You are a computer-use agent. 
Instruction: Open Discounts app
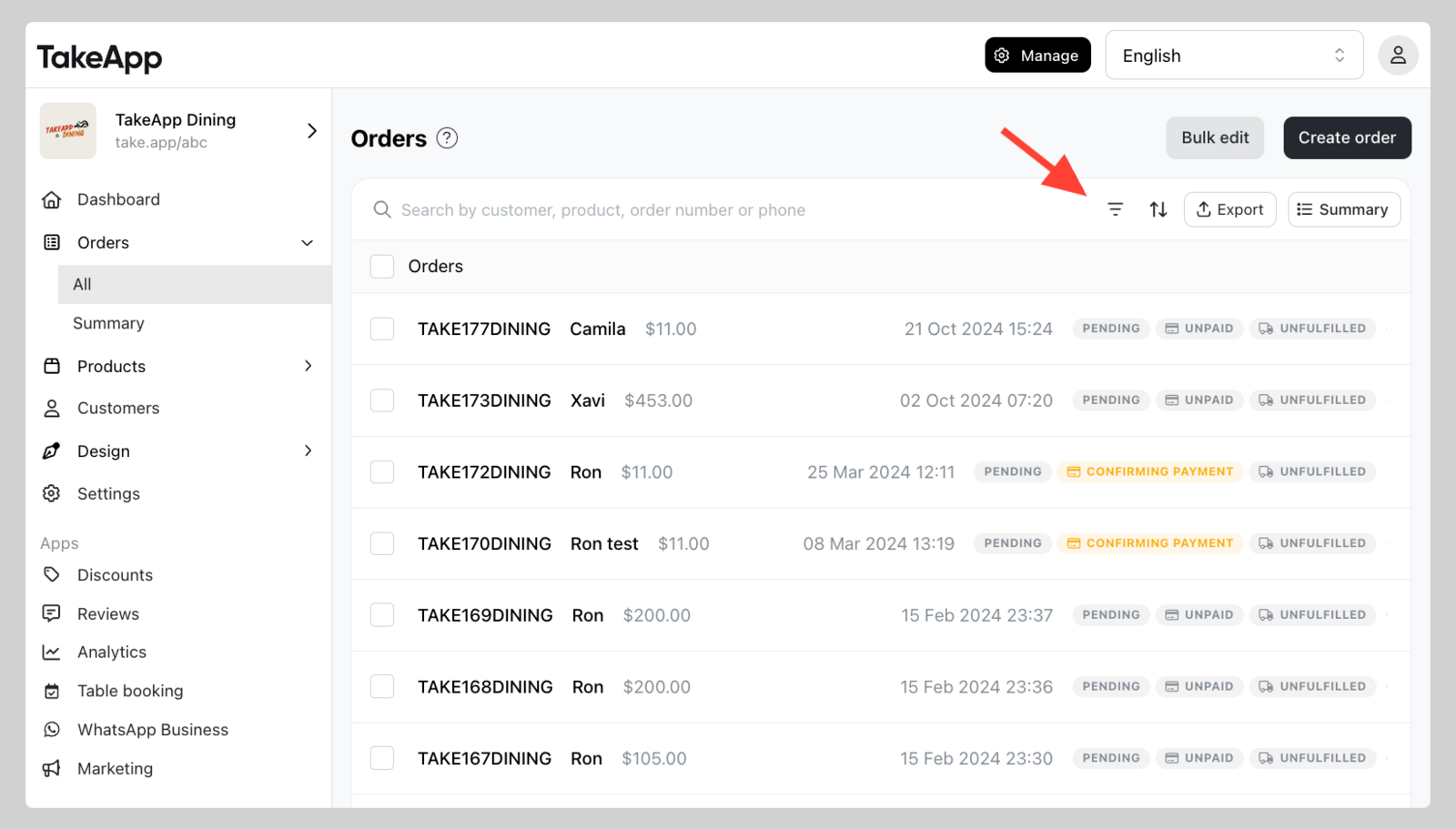(x=115, y=574)
